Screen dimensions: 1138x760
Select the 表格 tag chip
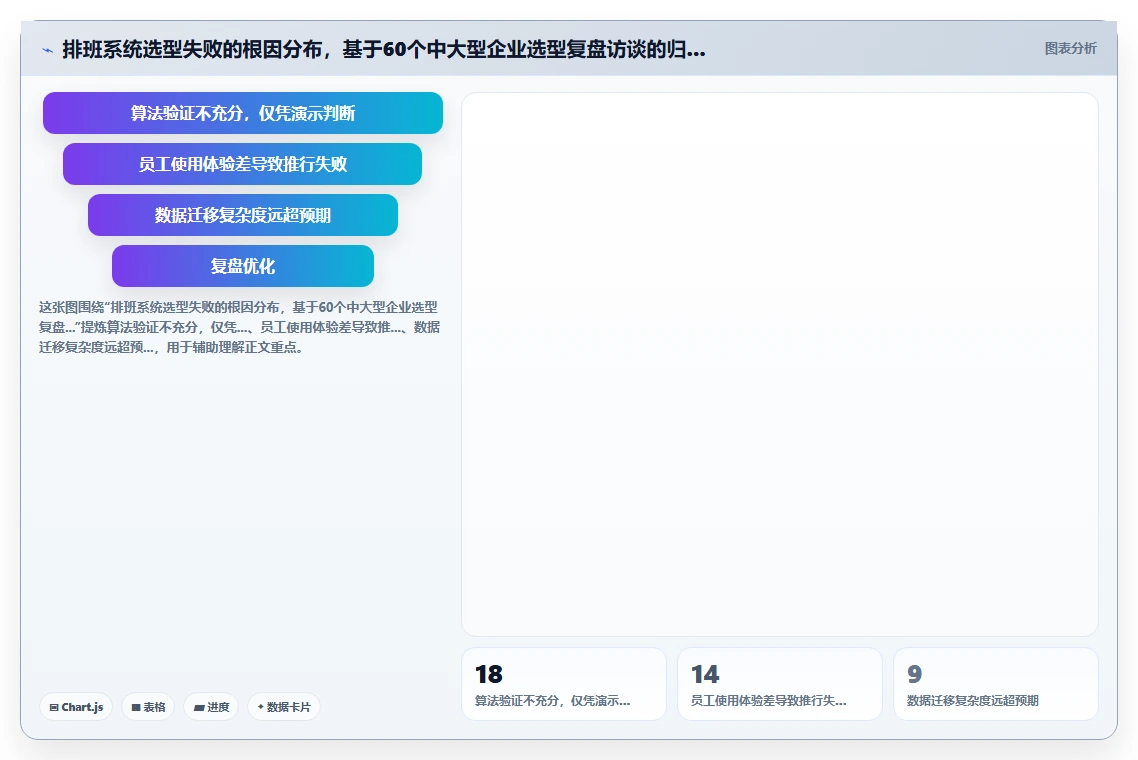click(148, 707)
